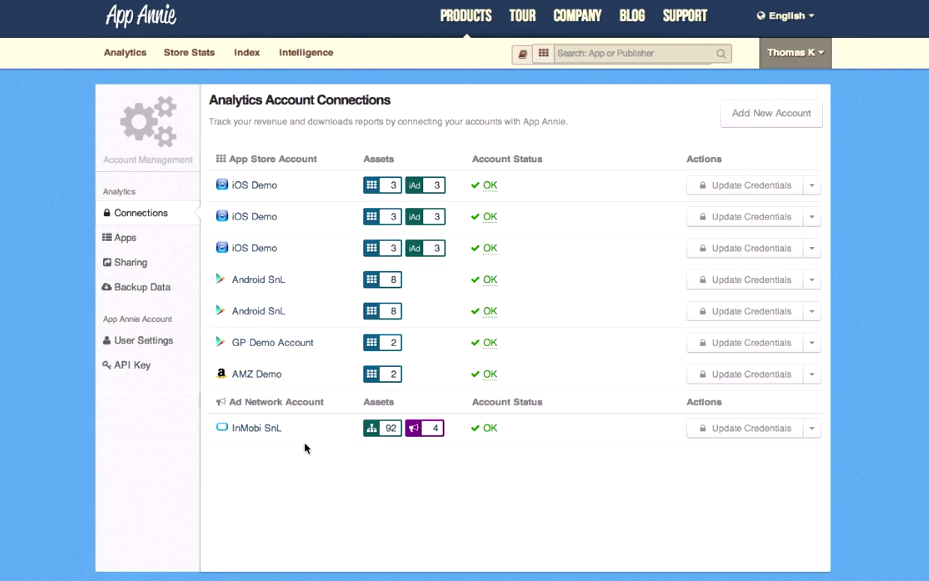929x581 pixels.
Task: Update Credentials for GP Demo Account
Action: [745, 343]
